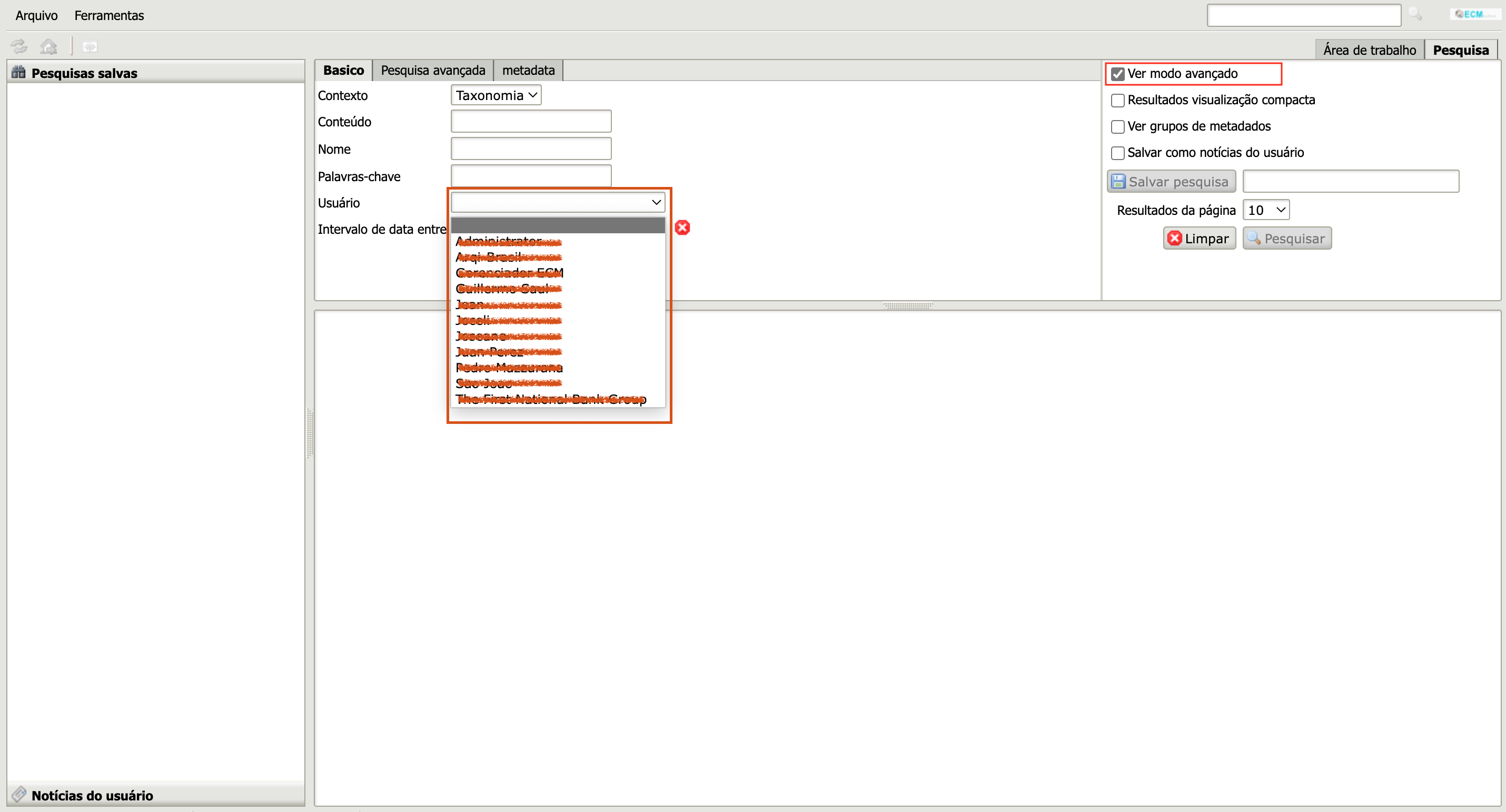Collapse the Usuário dropdown list

click(558, 202)
